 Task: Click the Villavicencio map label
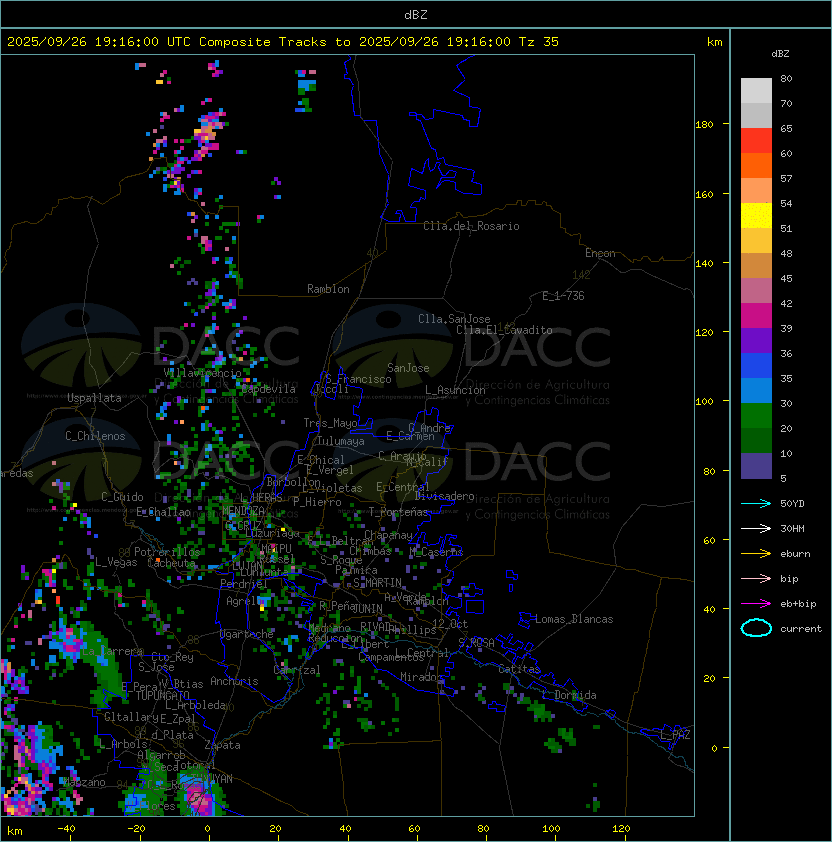coord(202,373)
